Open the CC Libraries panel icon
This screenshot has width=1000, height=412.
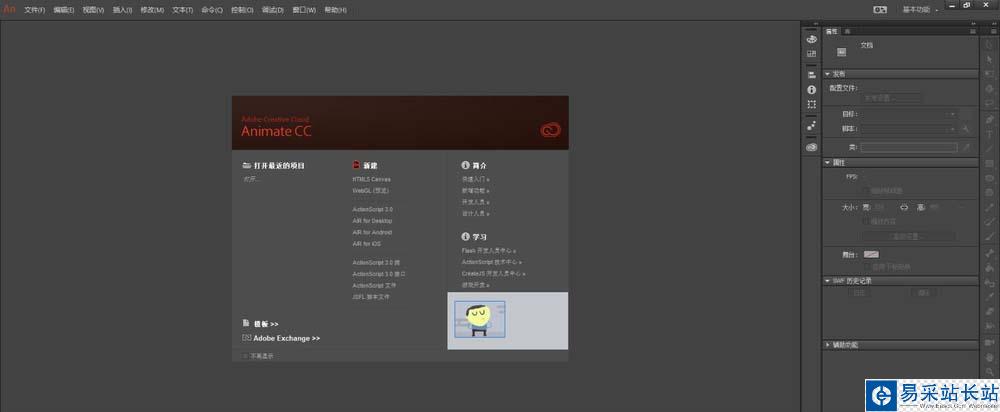pos(811,147)
